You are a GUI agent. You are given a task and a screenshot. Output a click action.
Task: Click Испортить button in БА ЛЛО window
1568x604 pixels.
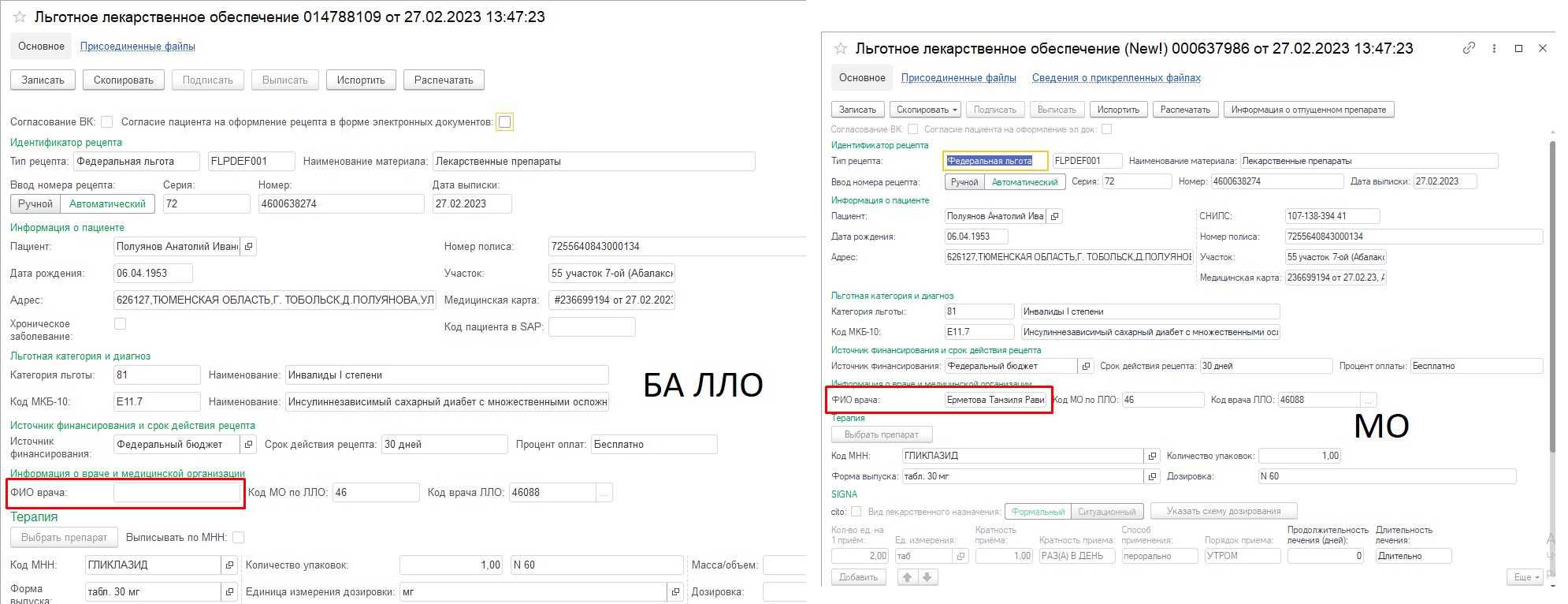pos(361,80)
